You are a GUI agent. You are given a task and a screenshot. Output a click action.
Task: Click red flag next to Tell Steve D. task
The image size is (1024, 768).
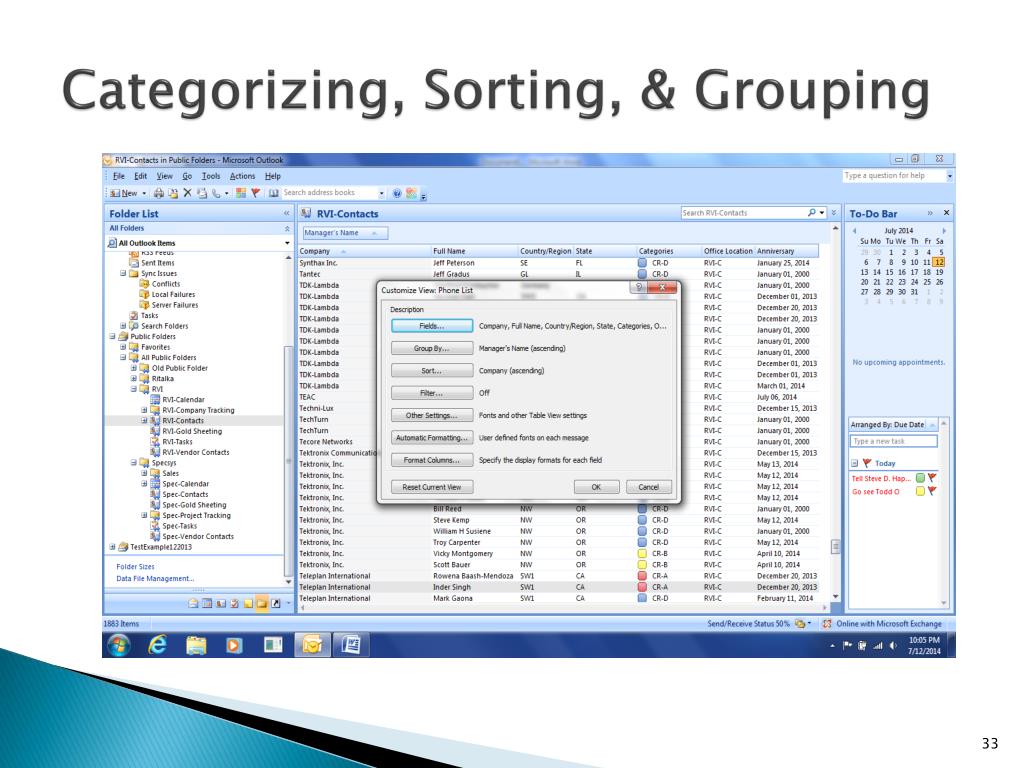[932, 478]
